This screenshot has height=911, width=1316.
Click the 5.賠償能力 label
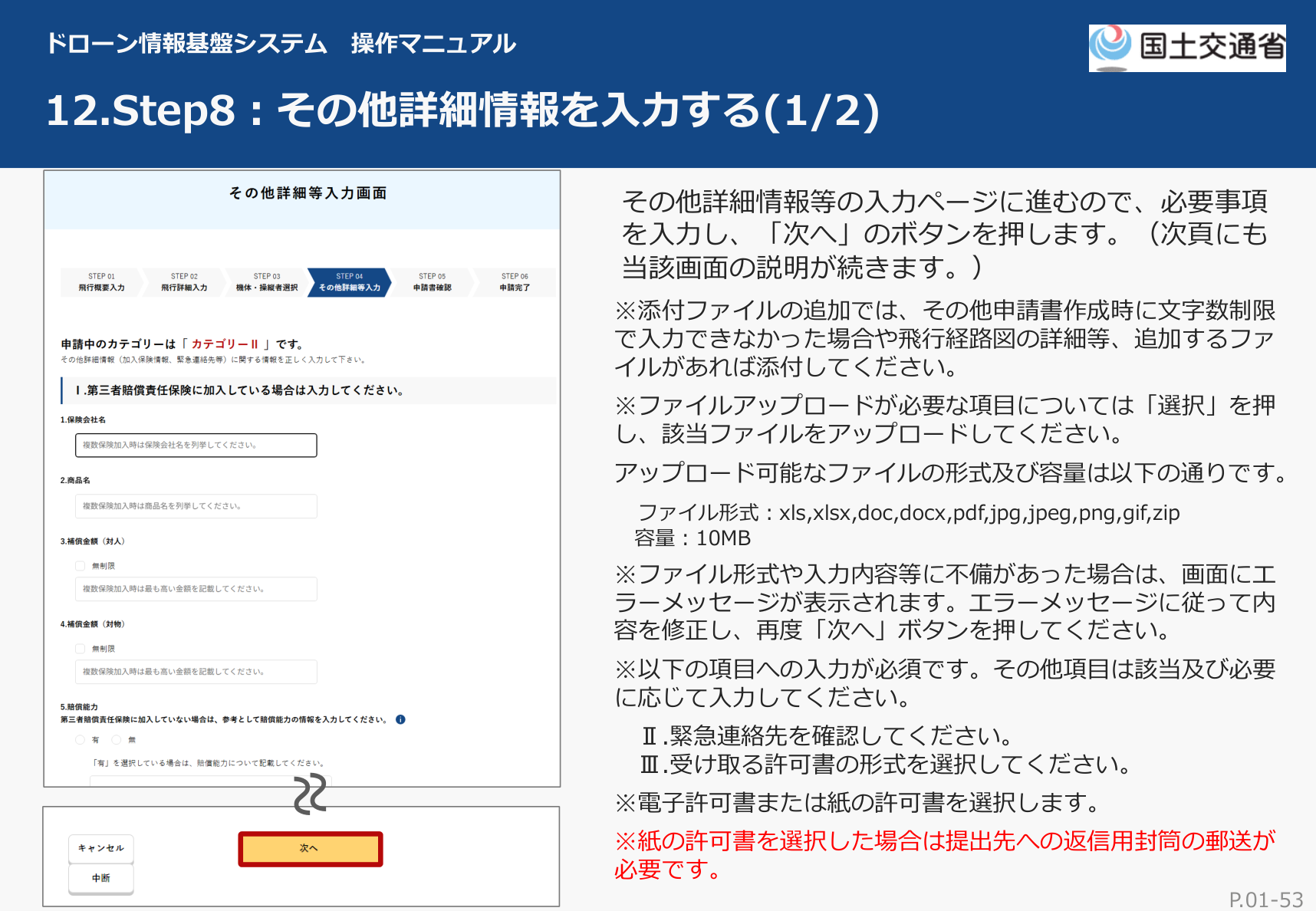[x=79, y=707]
